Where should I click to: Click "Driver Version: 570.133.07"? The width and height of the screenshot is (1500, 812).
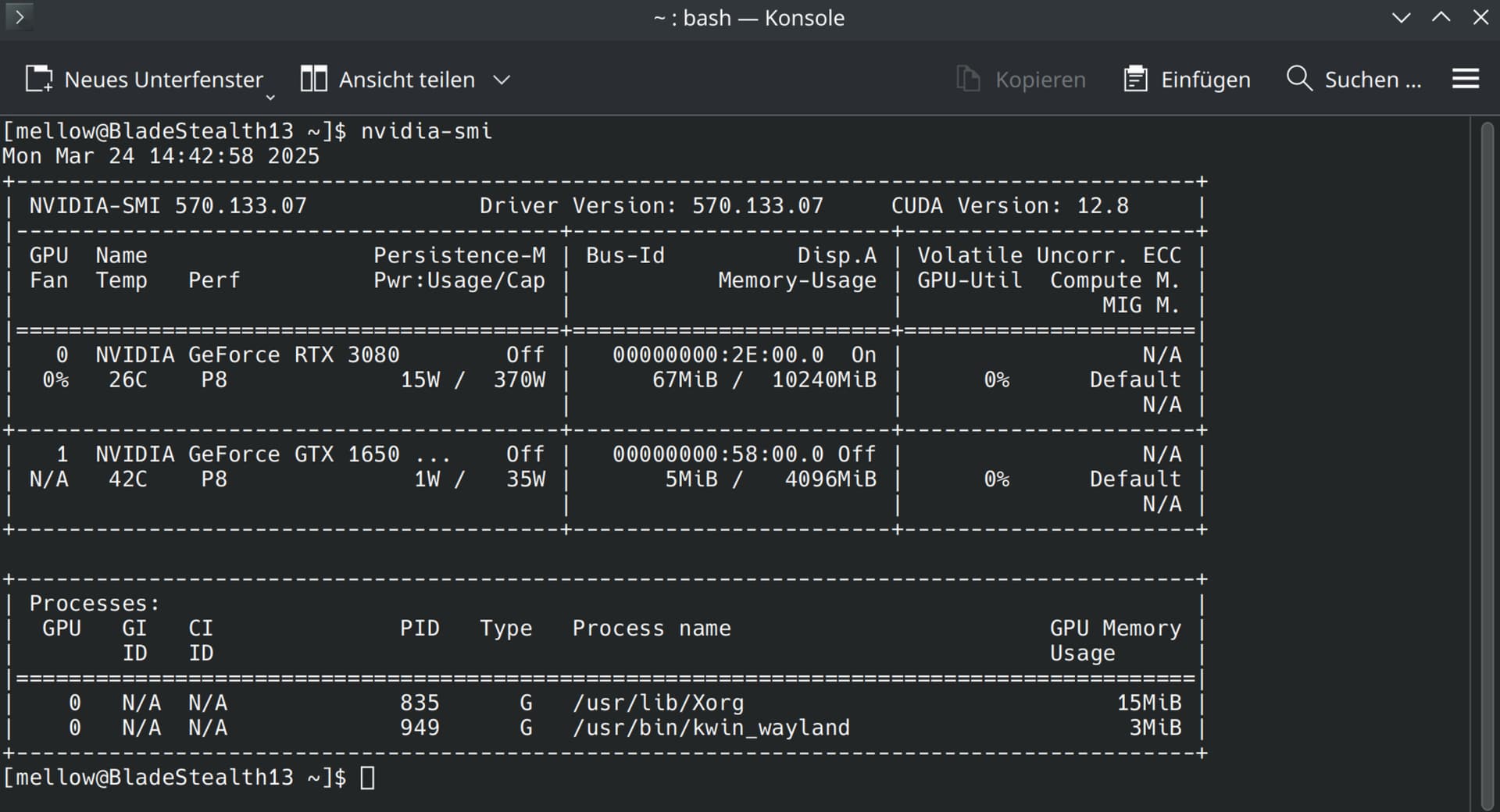pos(652,206)
